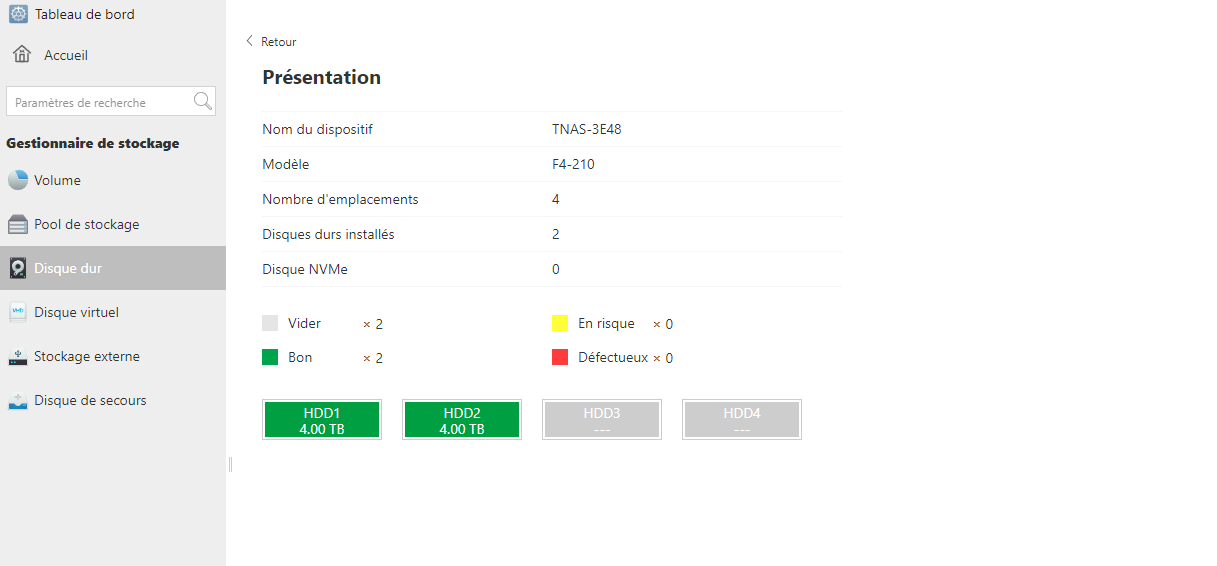
Task: Select the HDD1 4.00 TB disk
Action: 322,420
